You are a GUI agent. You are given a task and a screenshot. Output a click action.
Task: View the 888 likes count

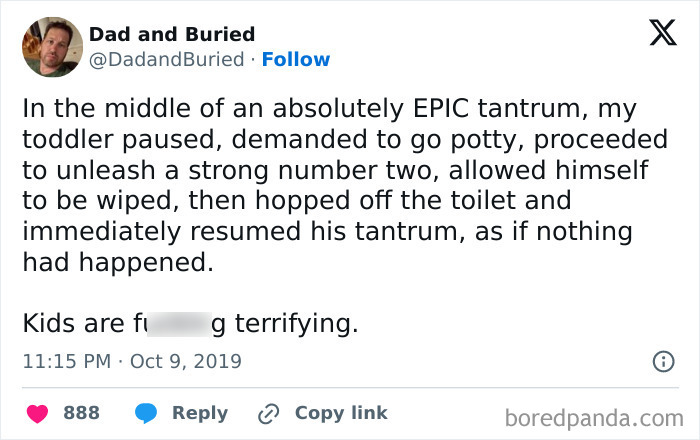pyautogui.click(x=81, y=413)
